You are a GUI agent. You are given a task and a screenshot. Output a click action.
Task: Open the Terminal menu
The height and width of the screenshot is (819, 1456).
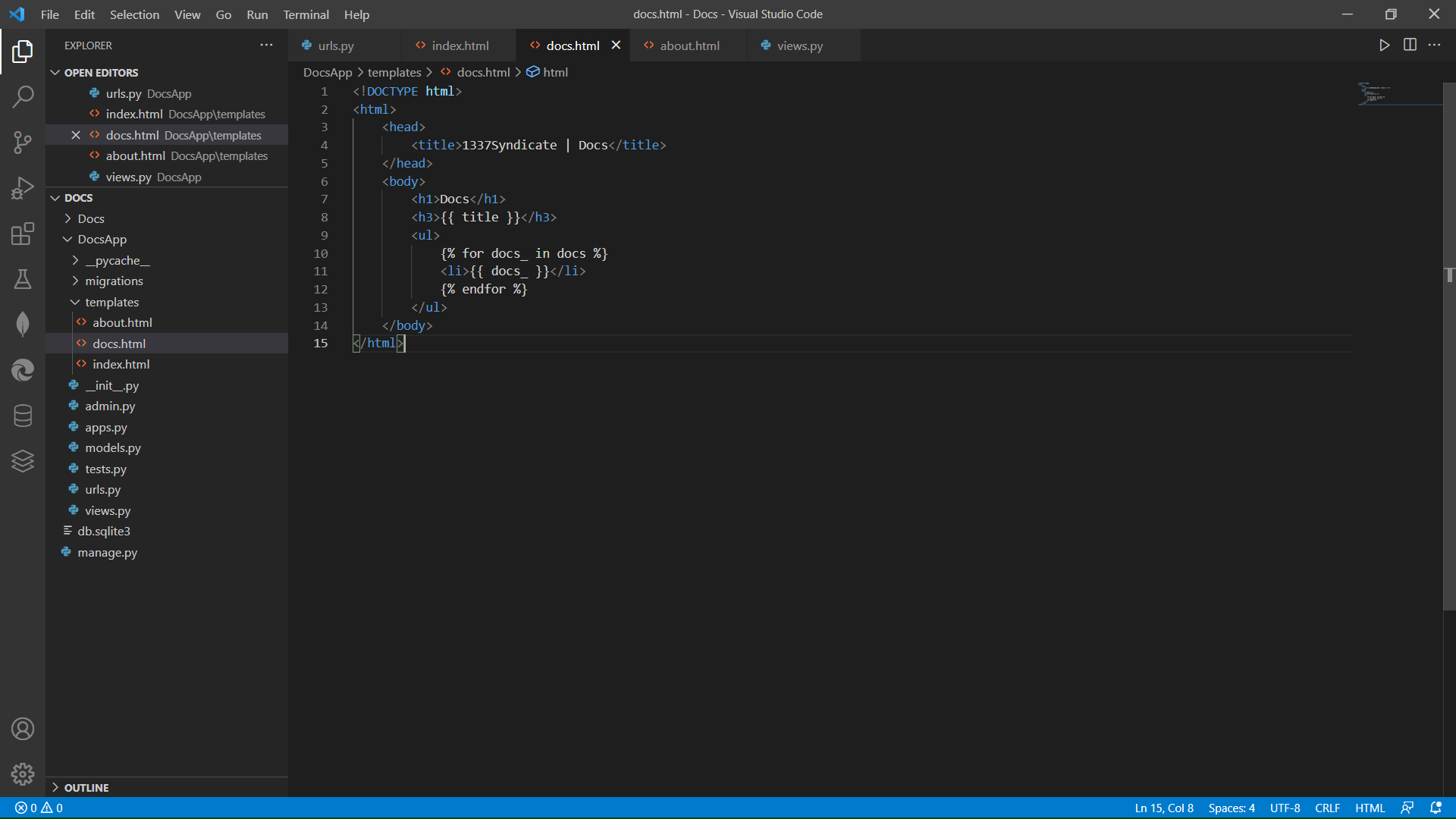306,14
